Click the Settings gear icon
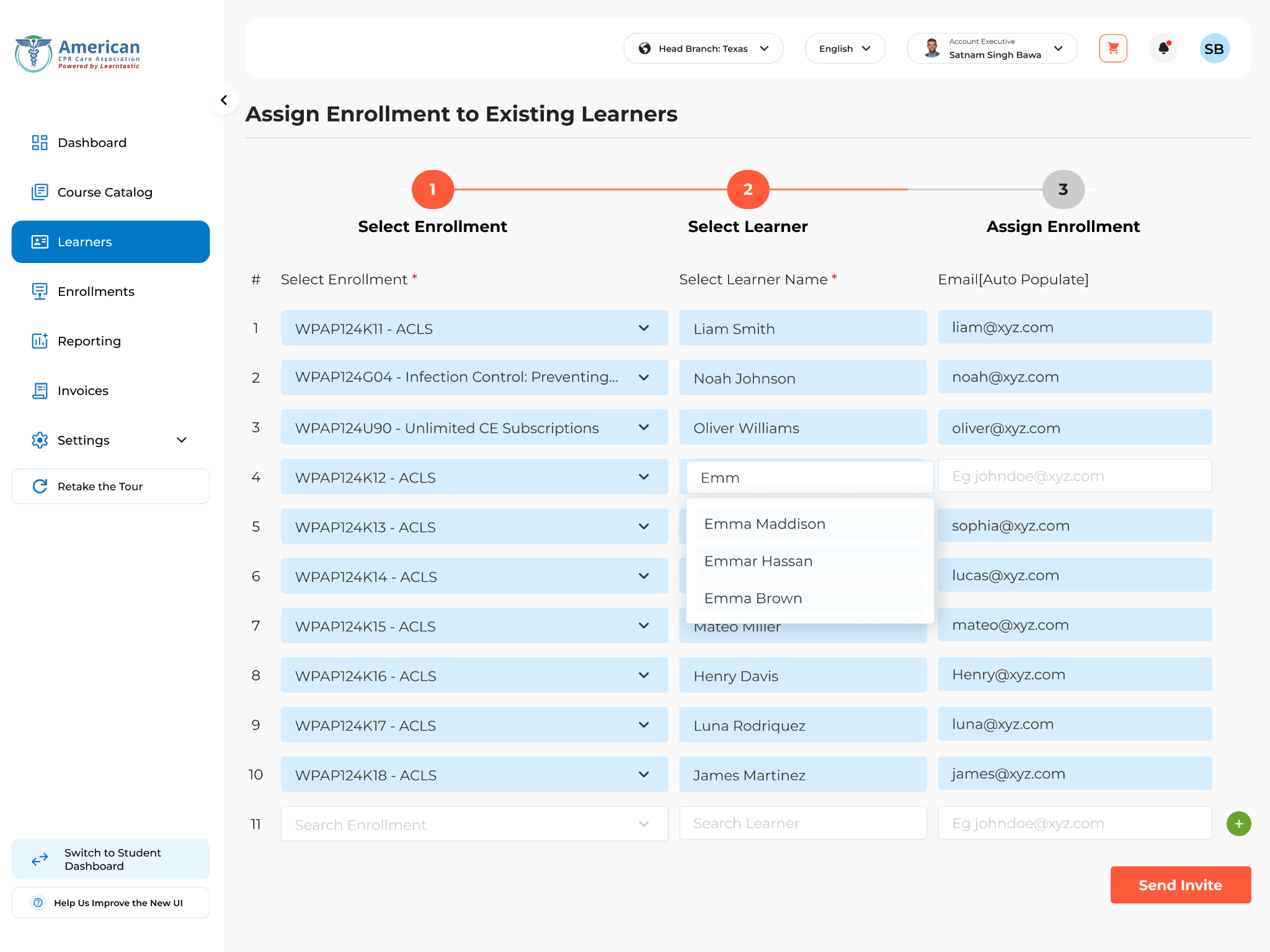 click(40, 440)
